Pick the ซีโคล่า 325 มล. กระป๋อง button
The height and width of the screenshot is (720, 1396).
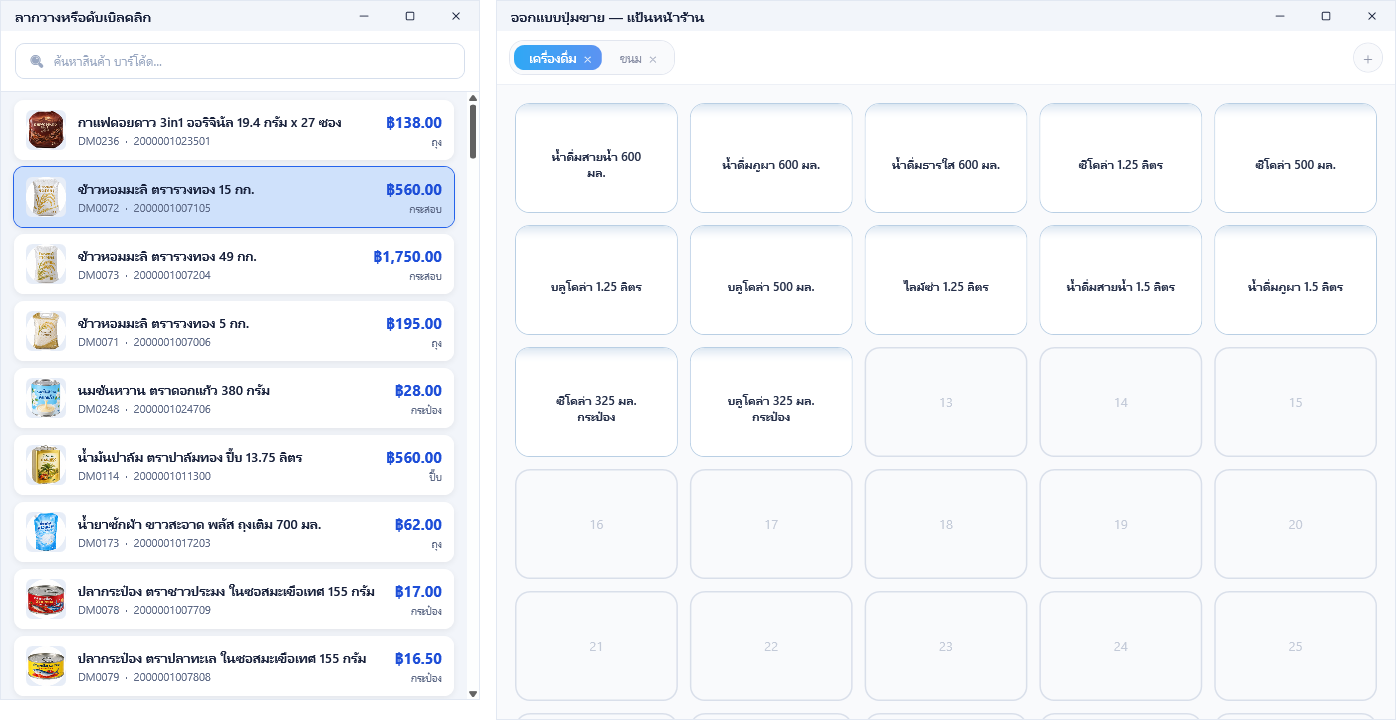point(596,402)
